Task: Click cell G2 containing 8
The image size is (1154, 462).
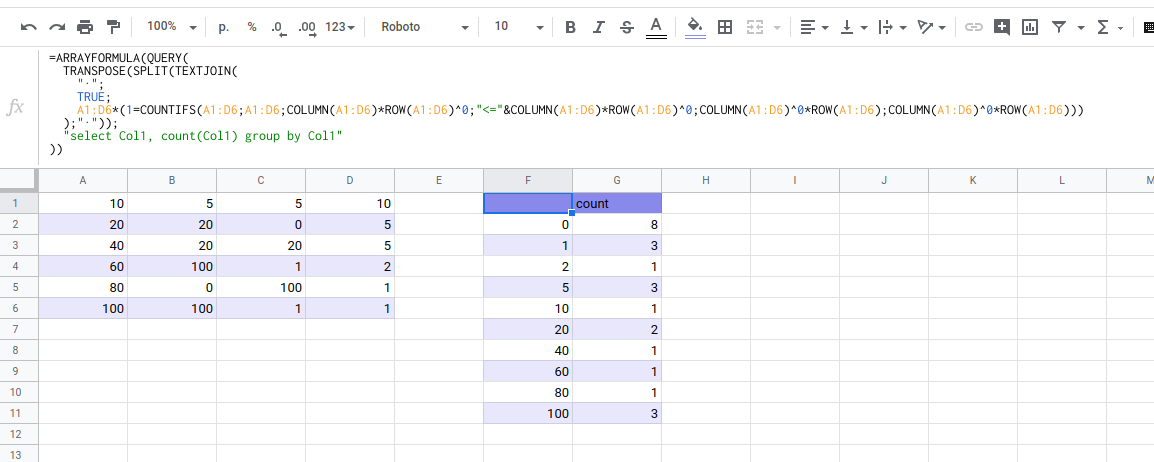Action: click(617, 224)
